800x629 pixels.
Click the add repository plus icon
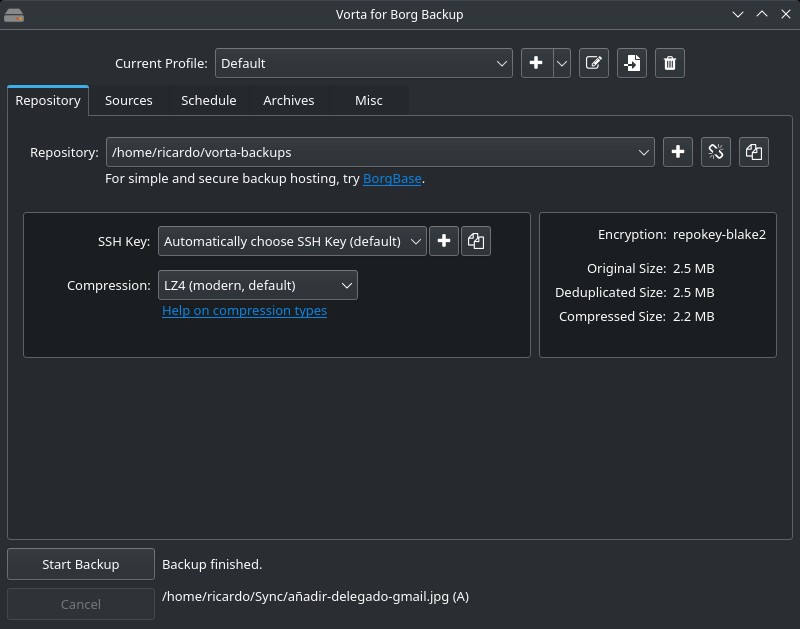pos(678,152)
